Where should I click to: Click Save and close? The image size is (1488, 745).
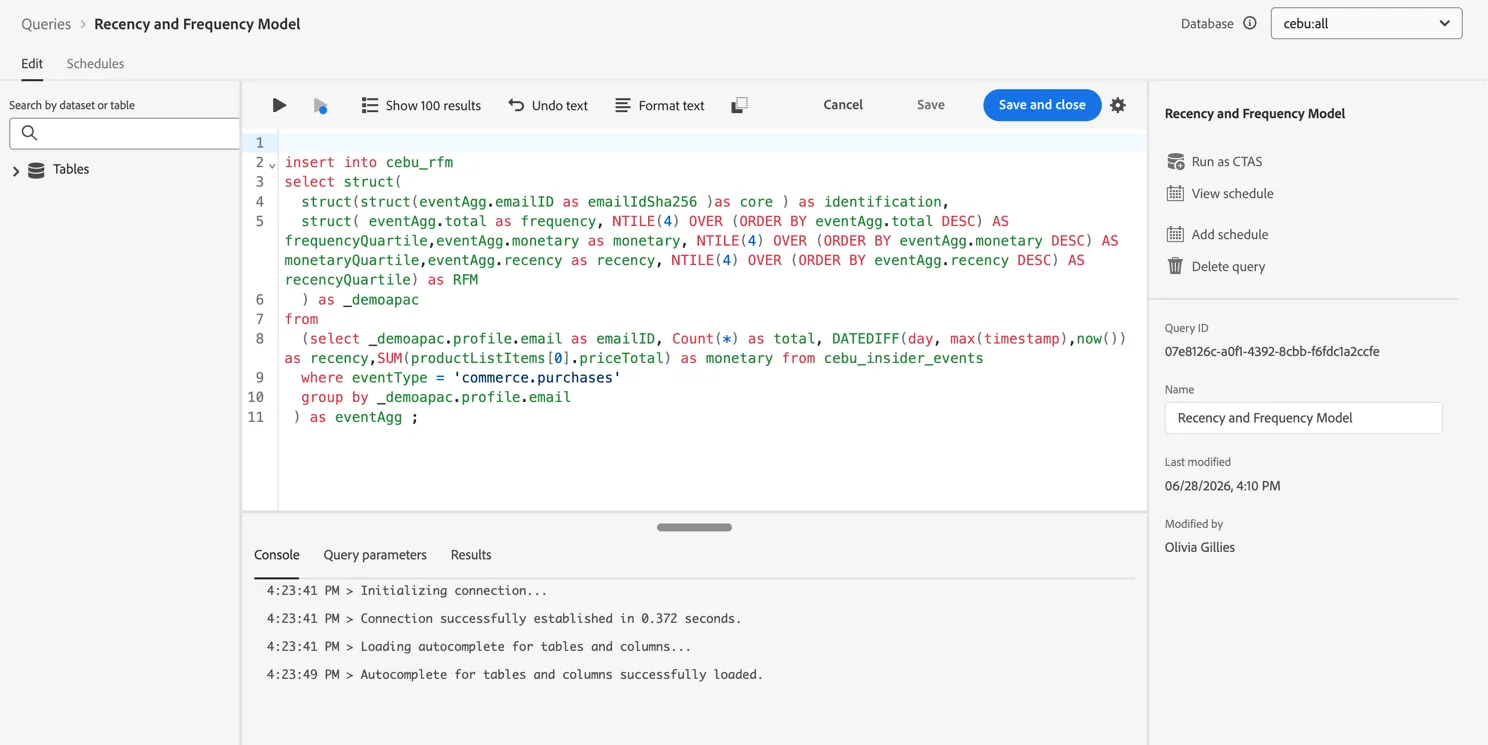pos(1042,105)
